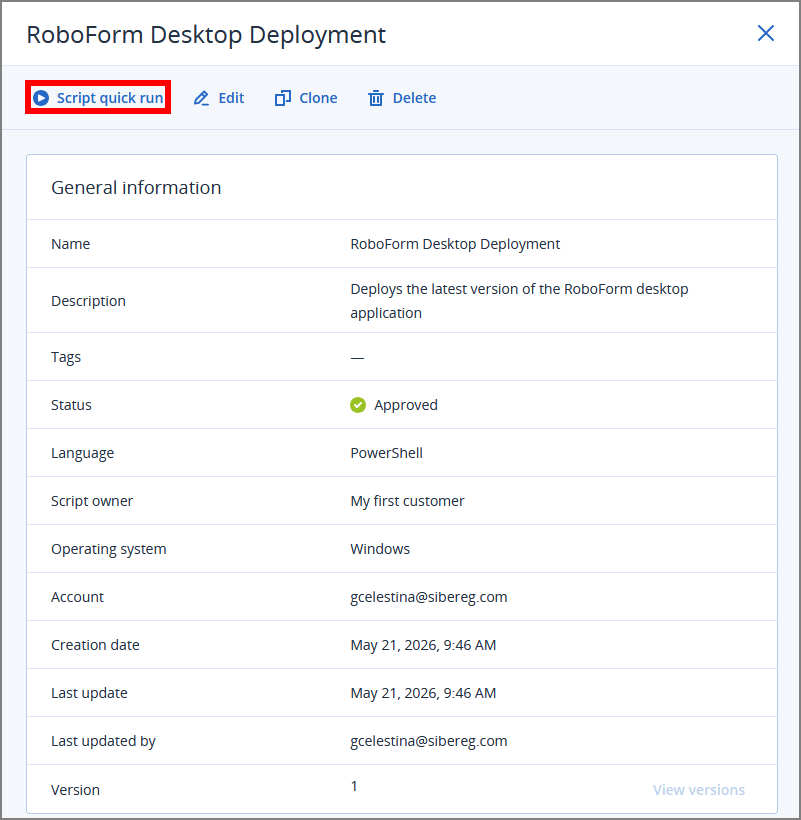Click the Account email gcelestina@sibereg.com
This screenshot has width=801, height=820.
click(429, 597)
